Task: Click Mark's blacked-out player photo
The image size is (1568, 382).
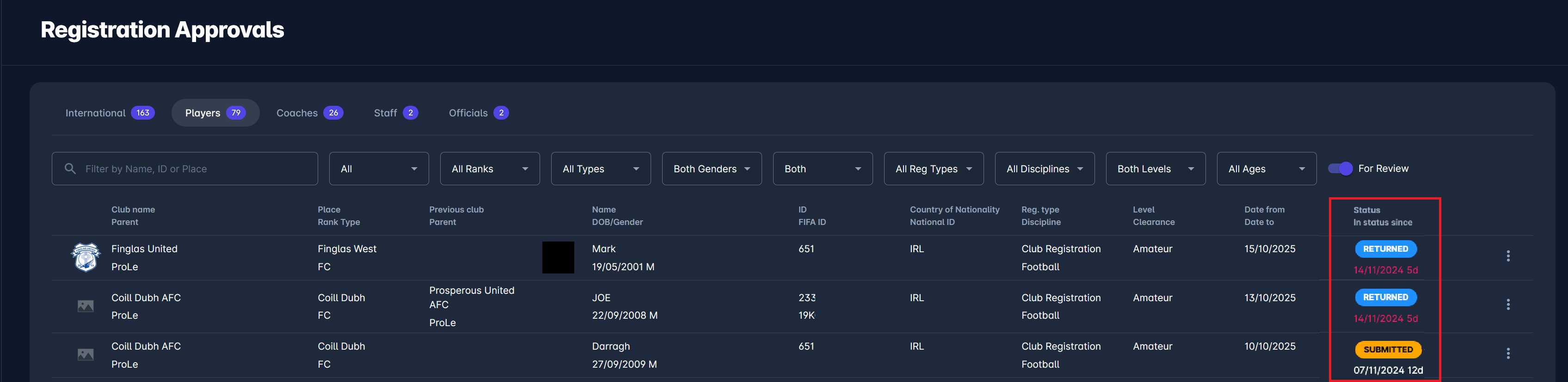Action: 558,257
